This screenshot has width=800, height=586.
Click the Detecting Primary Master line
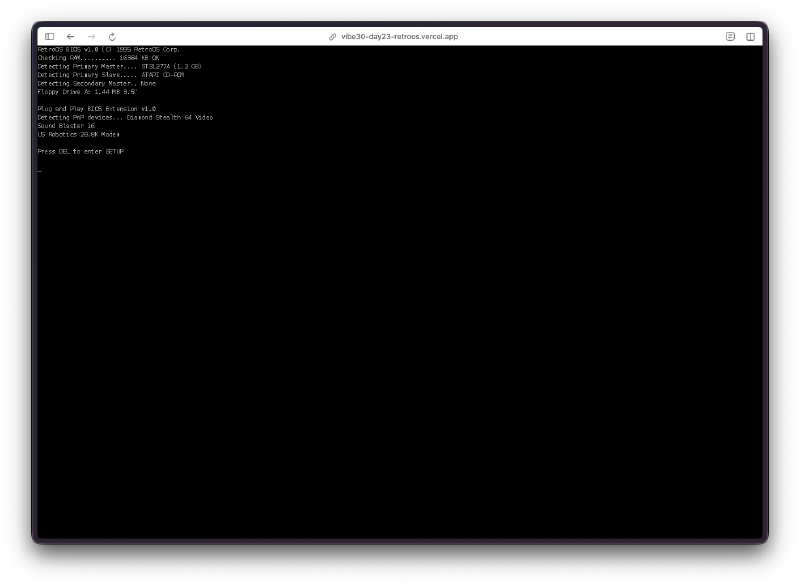119,66
